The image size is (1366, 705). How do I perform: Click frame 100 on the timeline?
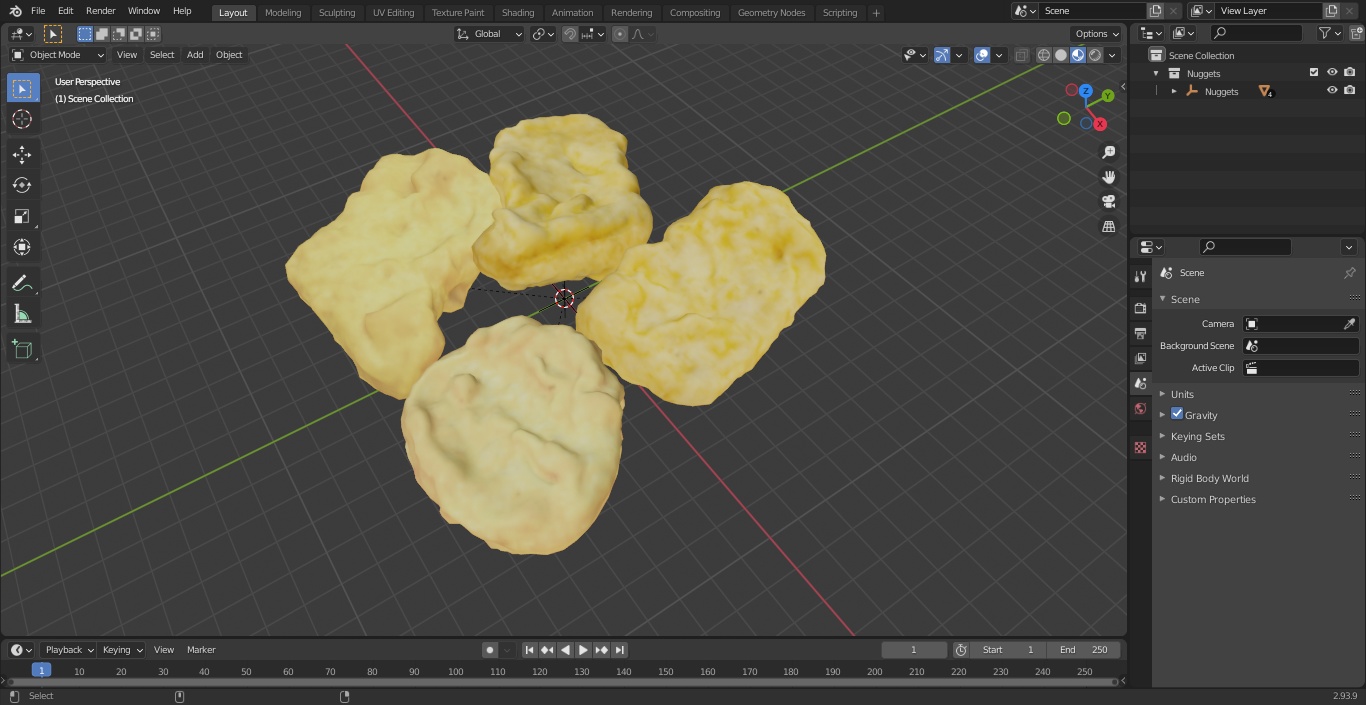coord(455,671)
